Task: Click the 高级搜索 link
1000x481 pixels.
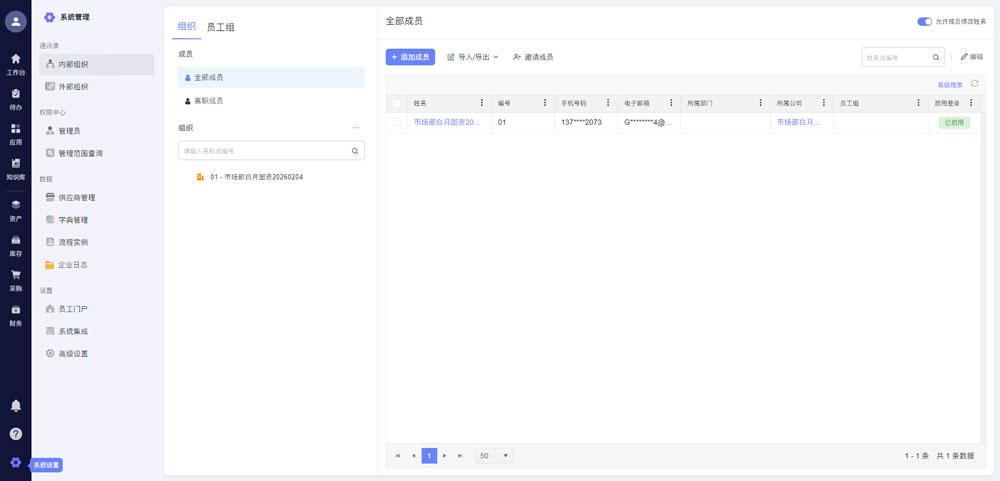Action: tap(950, 85)
